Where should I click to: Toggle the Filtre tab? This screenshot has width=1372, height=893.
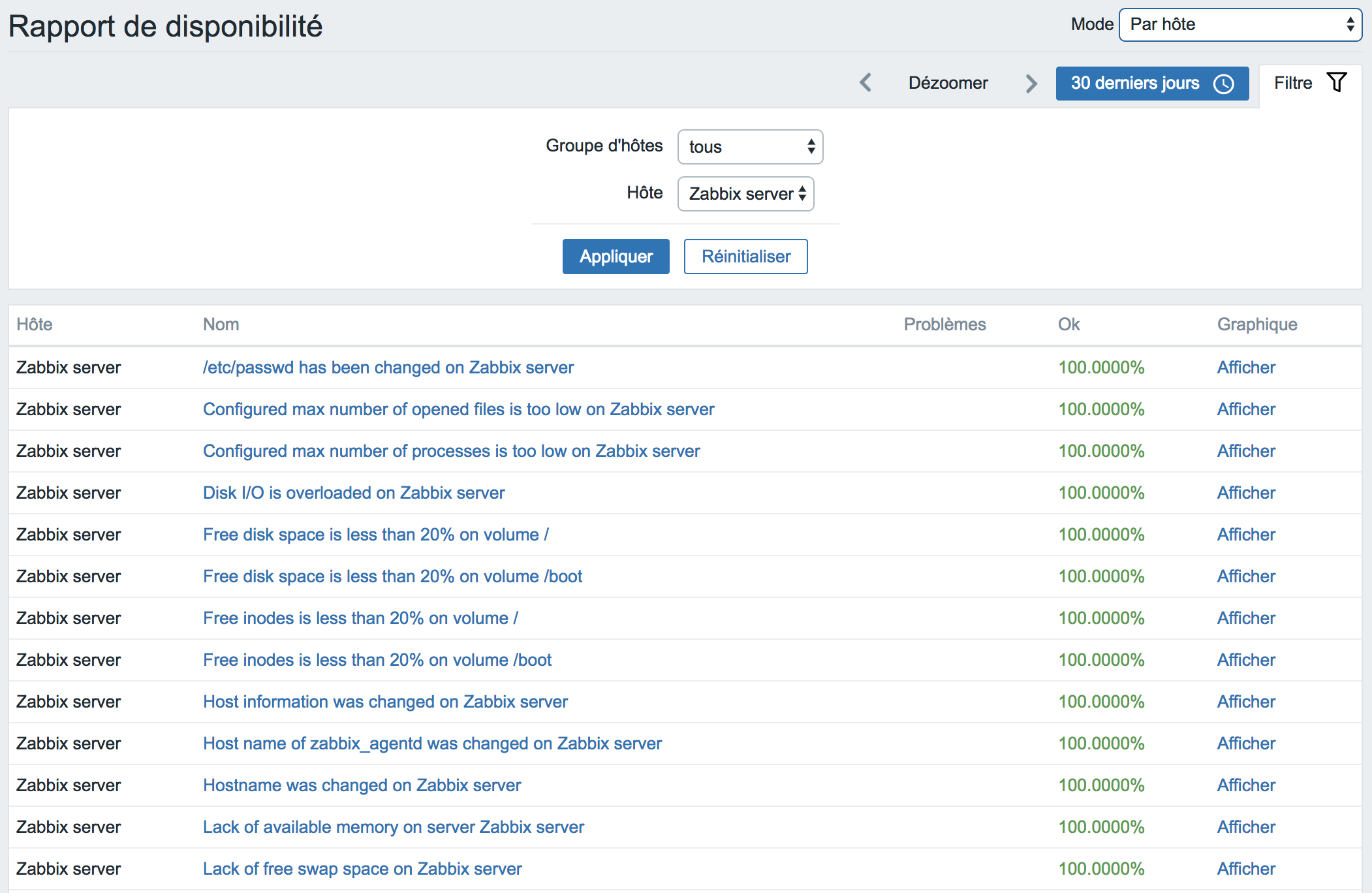[x=1310, y=84]
